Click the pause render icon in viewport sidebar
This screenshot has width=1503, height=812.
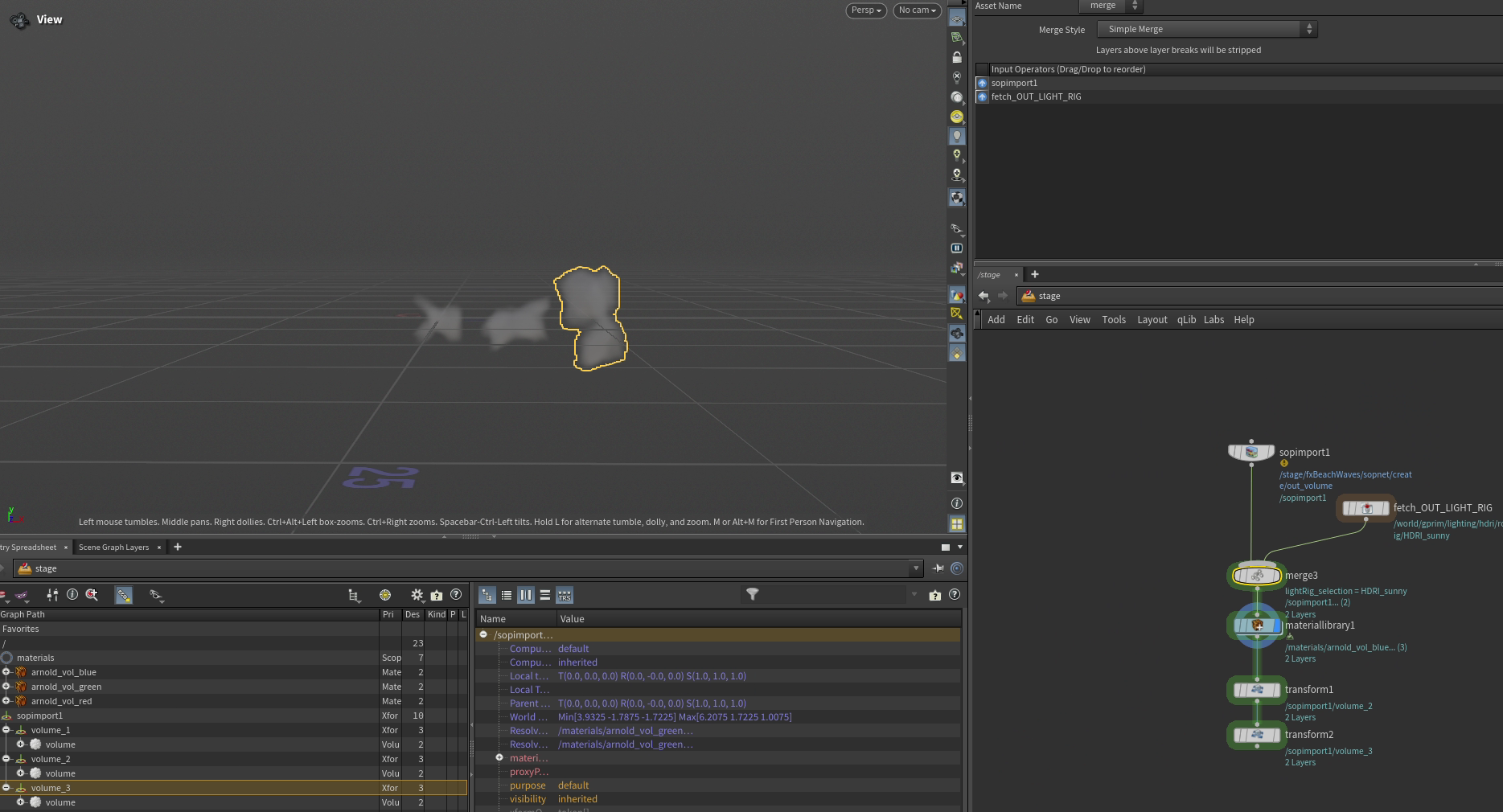pos(956,248)
